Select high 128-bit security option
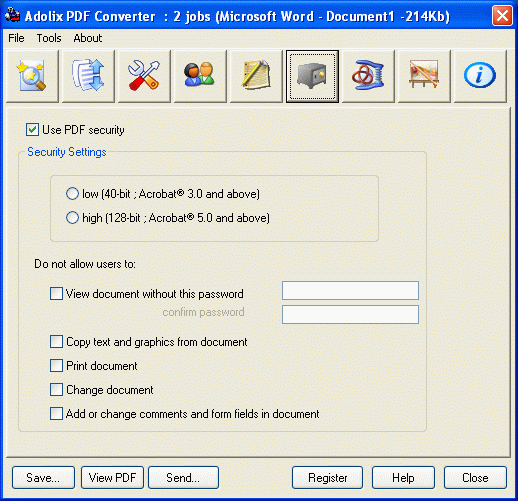The height and width of the screenshot is (501, 518). pyautogui.click(x=72, y=218)
